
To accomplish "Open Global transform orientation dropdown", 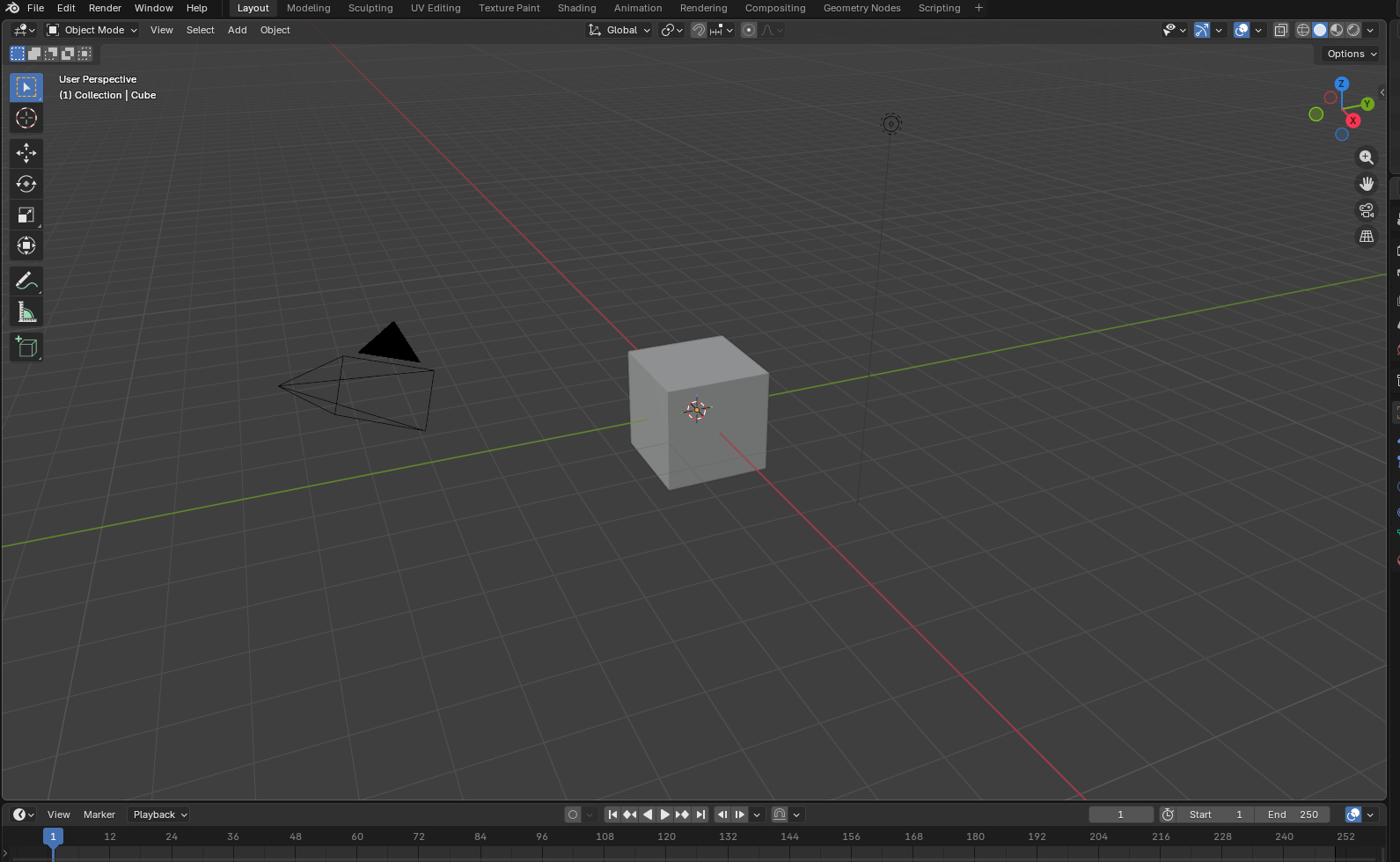I will tap(620, 30).
